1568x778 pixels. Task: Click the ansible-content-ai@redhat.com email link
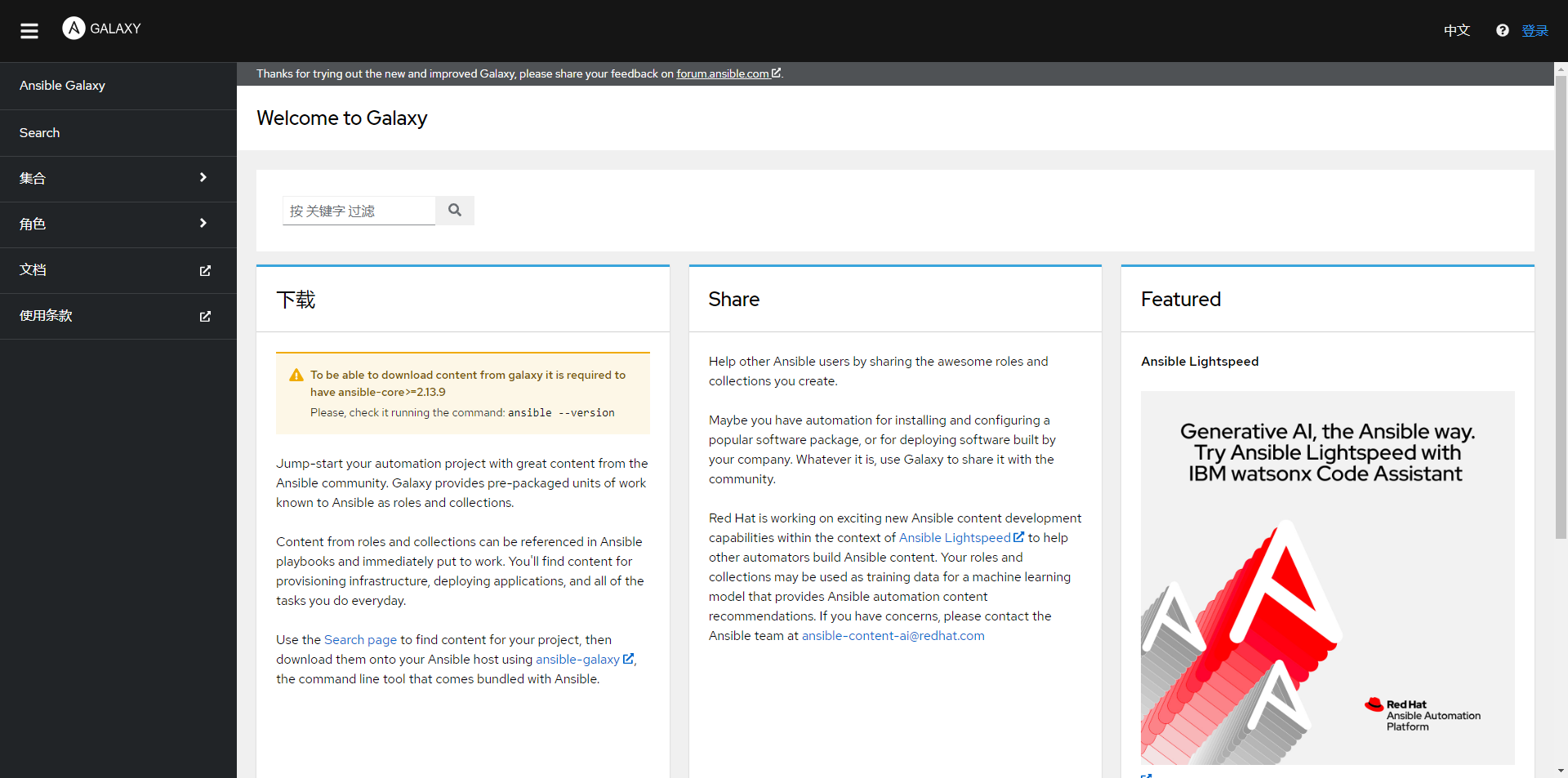click(893, 635)
